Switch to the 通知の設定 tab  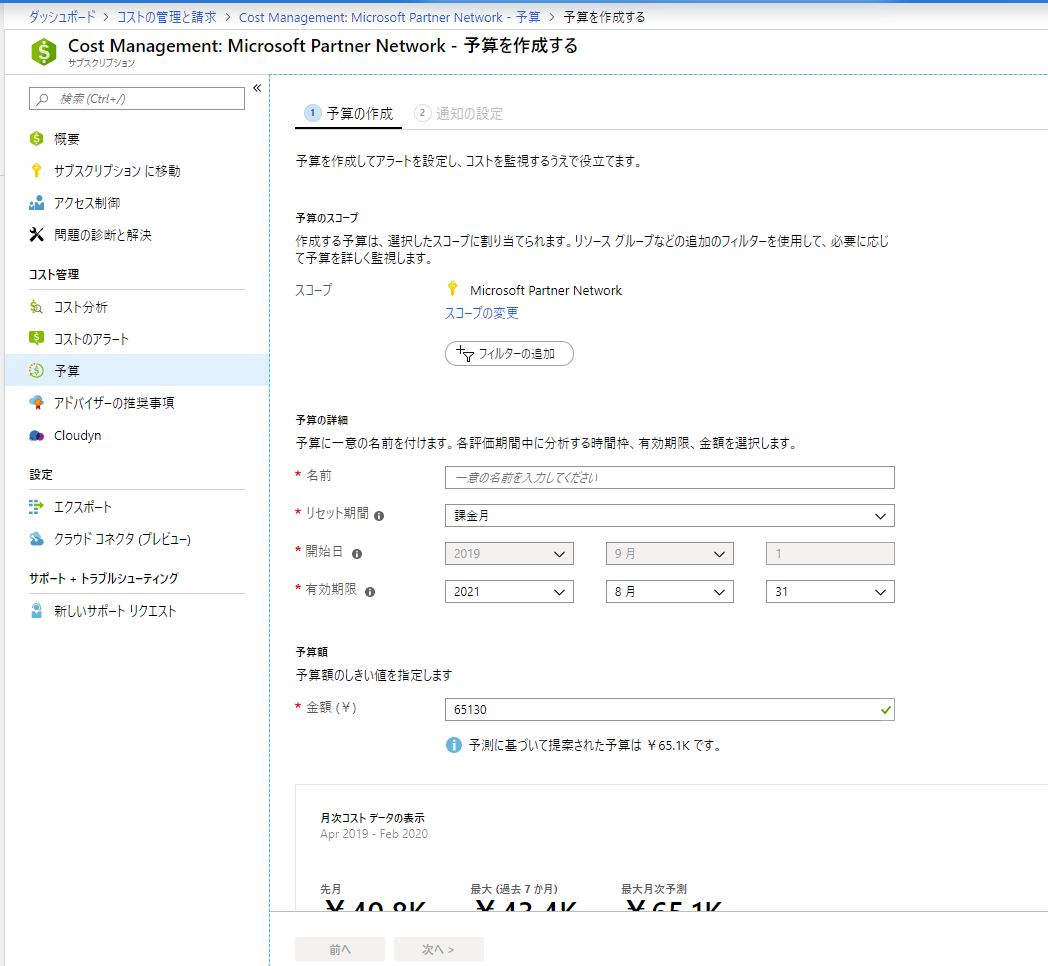[x=458, y=114]
